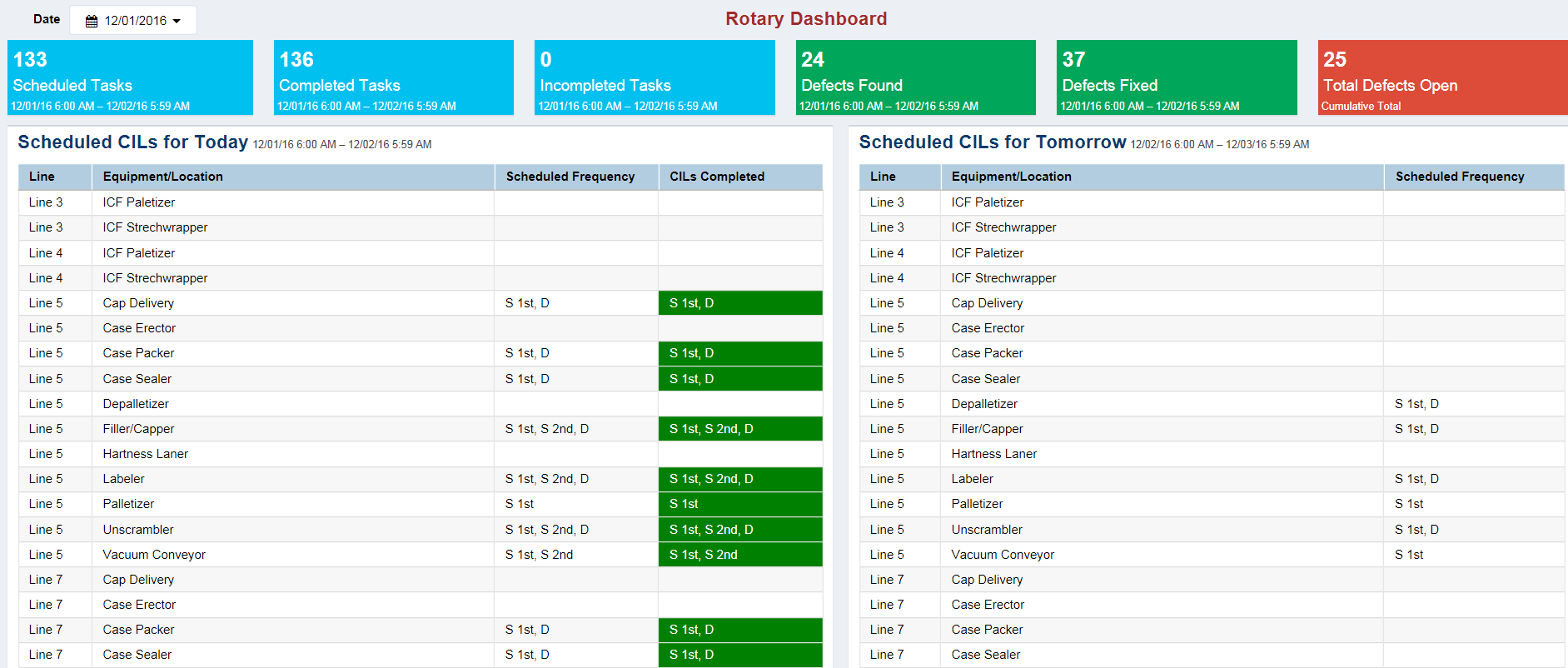This screenshot has width=1568, height=668.
Task: Select green completed cell for Line 5 Cap Delivery
Action: [x=740, y=303]
